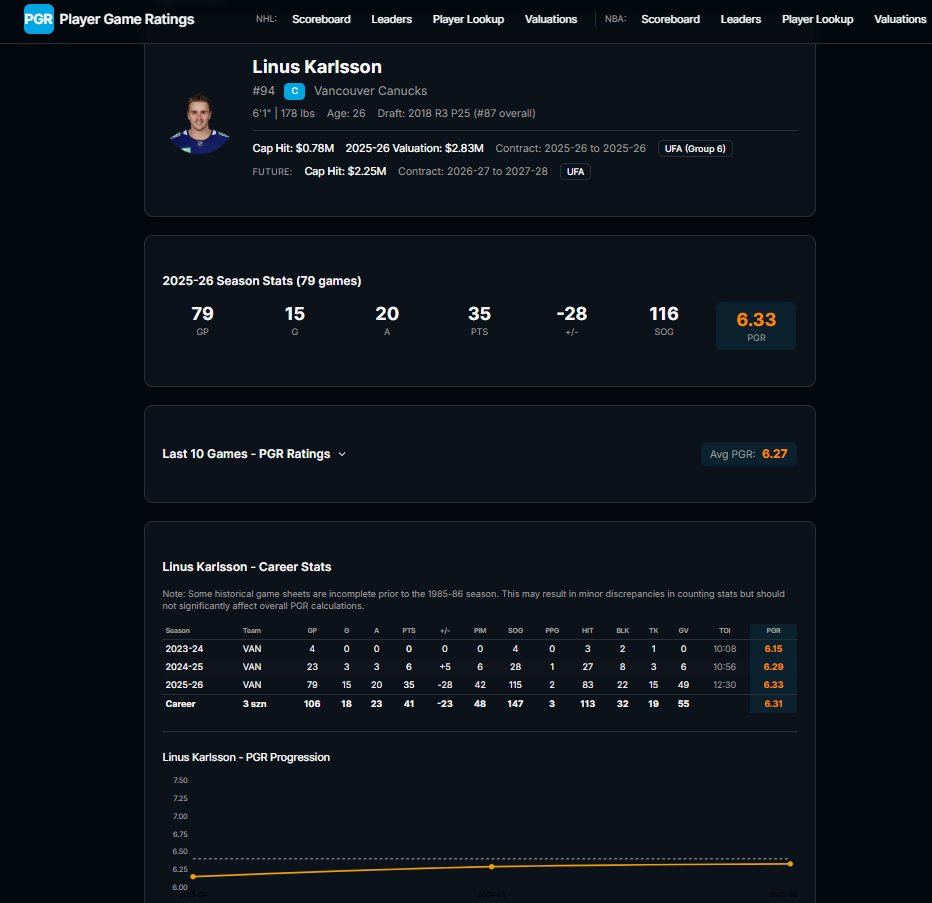Click the 10:08 TOI cell
This screenshot has height=903, width=932.
[725, 649]
